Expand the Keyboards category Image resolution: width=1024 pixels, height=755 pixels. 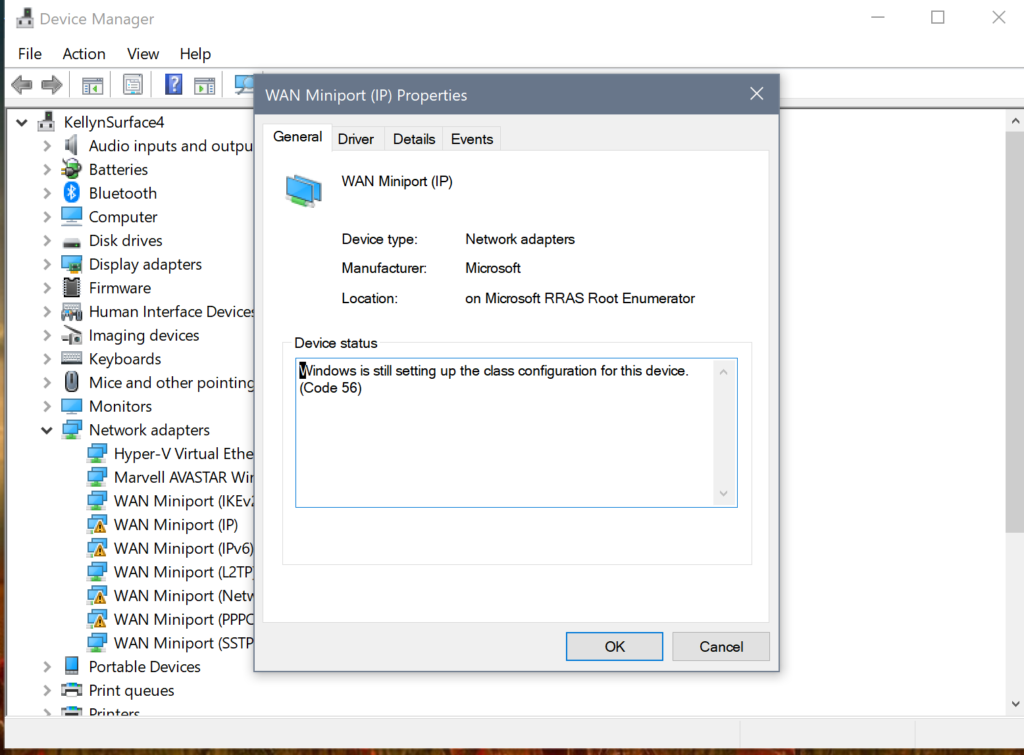pos(46,359)
